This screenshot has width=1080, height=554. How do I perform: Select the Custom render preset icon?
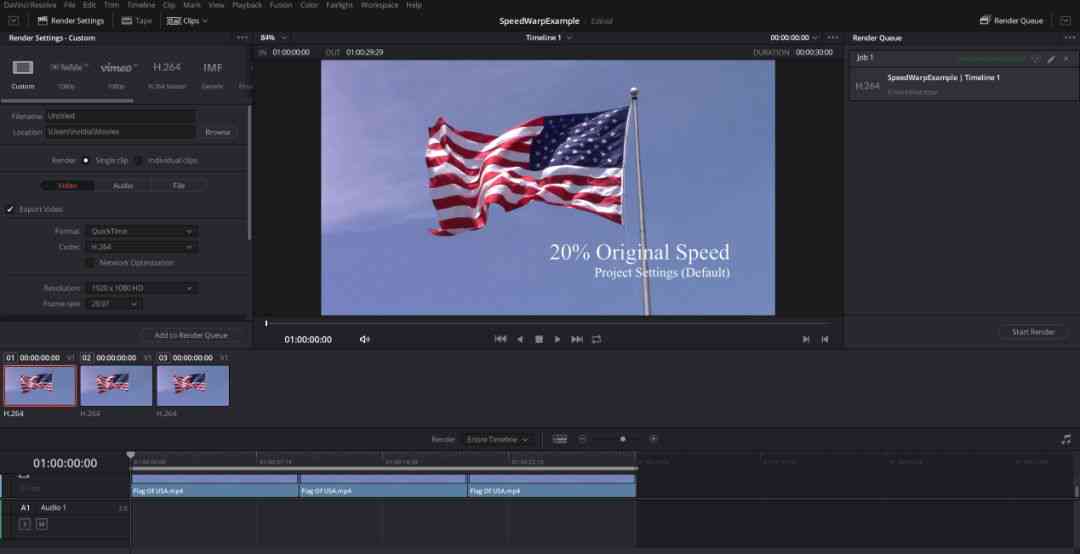[x=23, y=68]
